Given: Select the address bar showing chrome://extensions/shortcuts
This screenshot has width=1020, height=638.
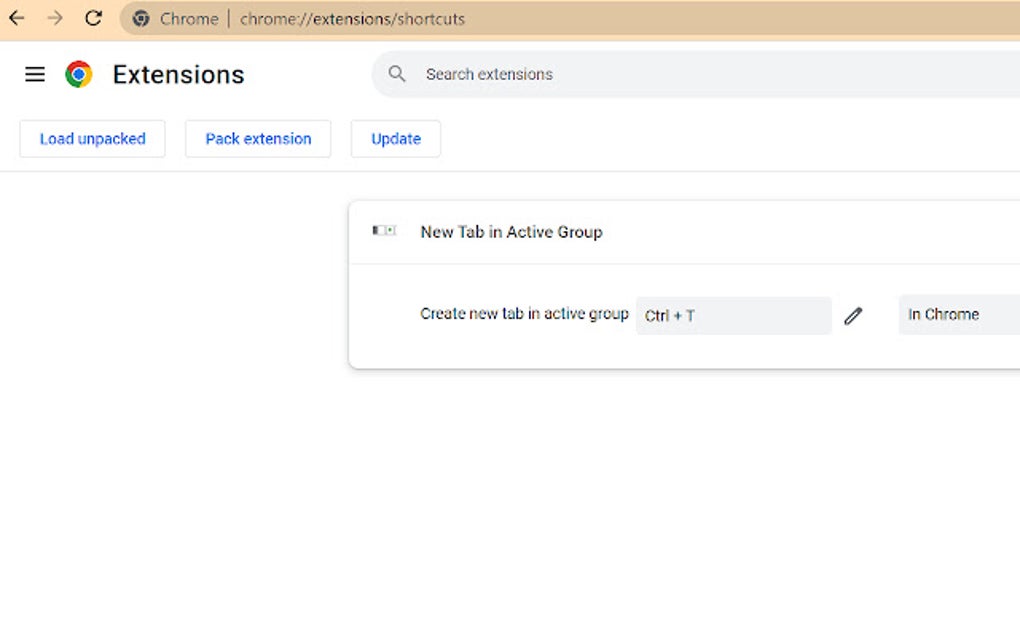Looking at the screenshot, I should [352, 18].
